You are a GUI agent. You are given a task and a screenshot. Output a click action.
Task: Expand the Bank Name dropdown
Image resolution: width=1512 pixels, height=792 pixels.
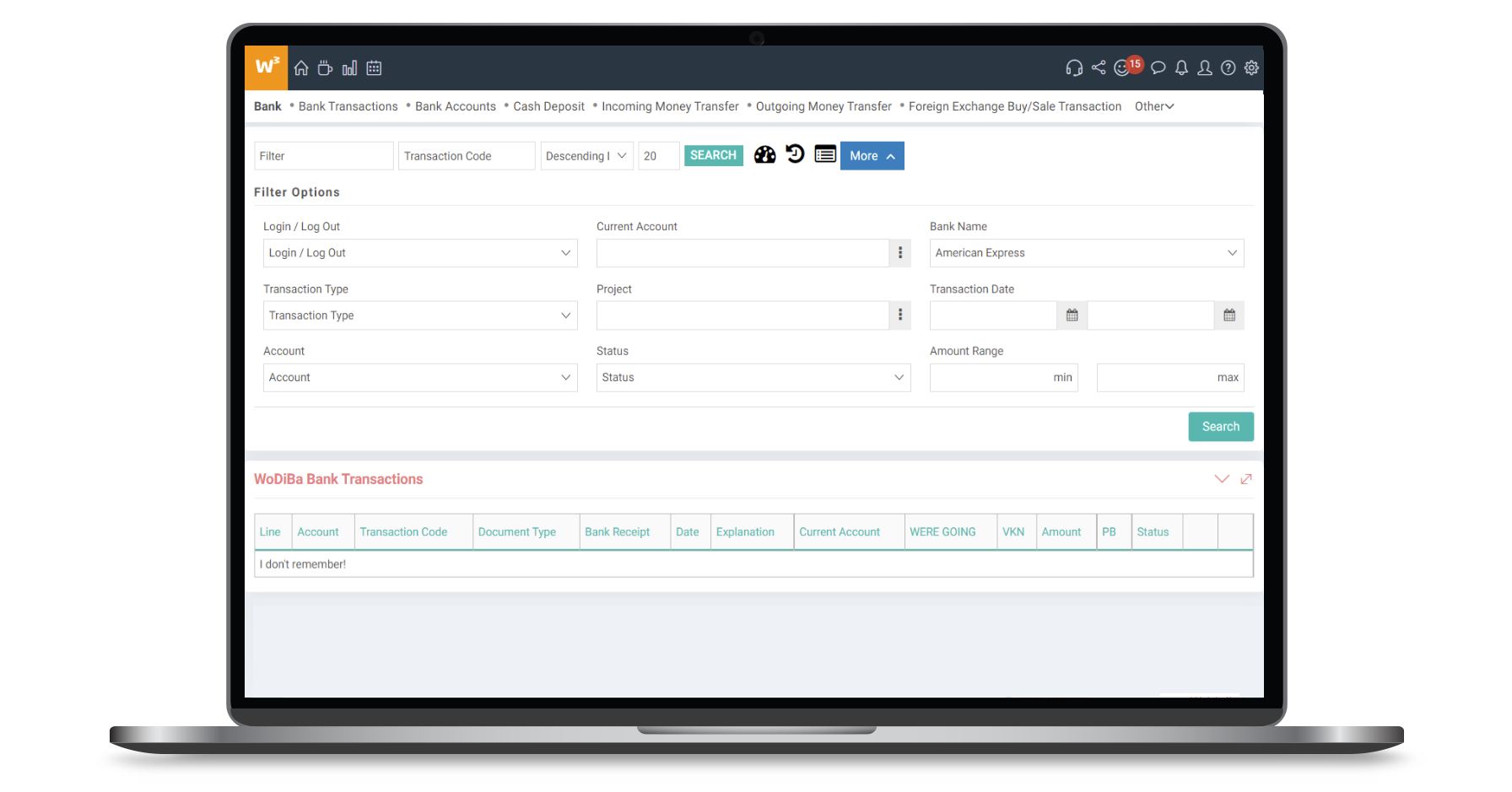pos(1086,253)
